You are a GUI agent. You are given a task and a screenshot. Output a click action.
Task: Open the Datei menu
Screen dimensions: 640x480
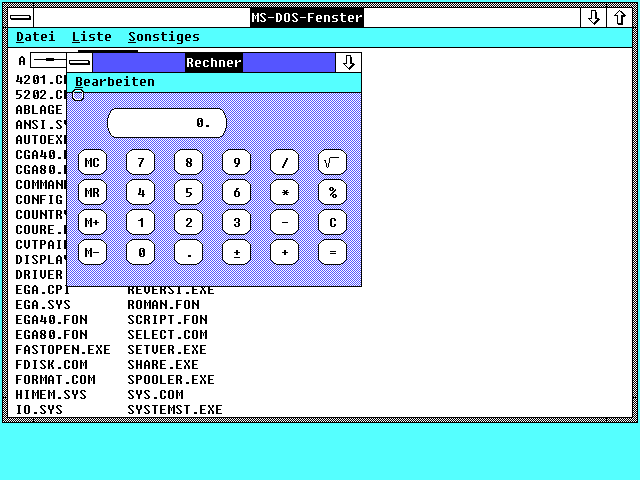click(35, 37)
